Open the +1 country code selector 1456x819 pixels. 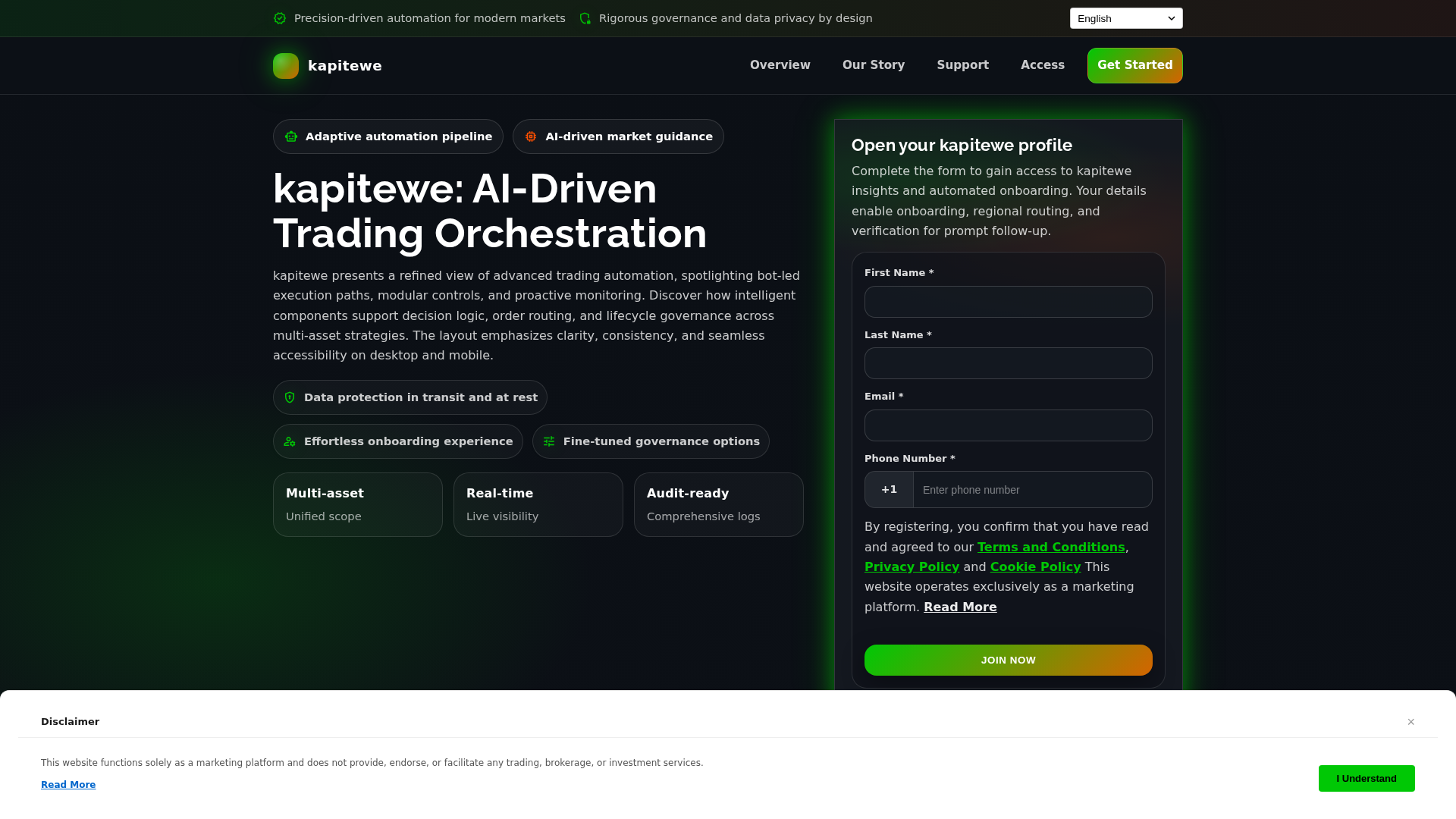click(889, 490)
